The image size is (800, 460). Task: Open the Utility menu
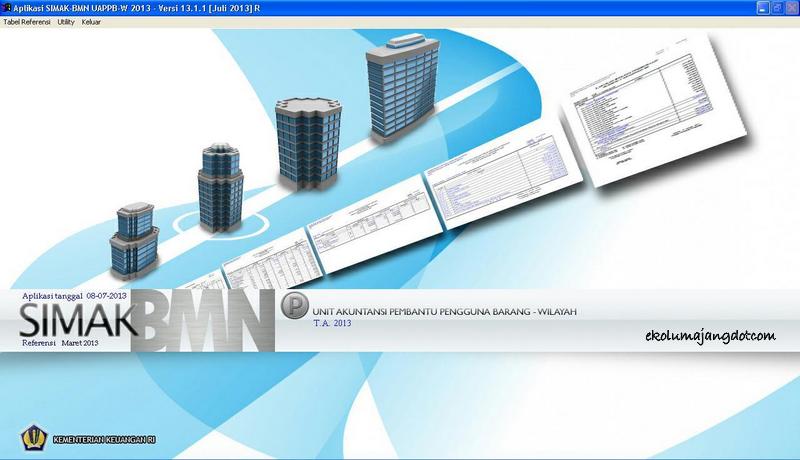point(66,21)
